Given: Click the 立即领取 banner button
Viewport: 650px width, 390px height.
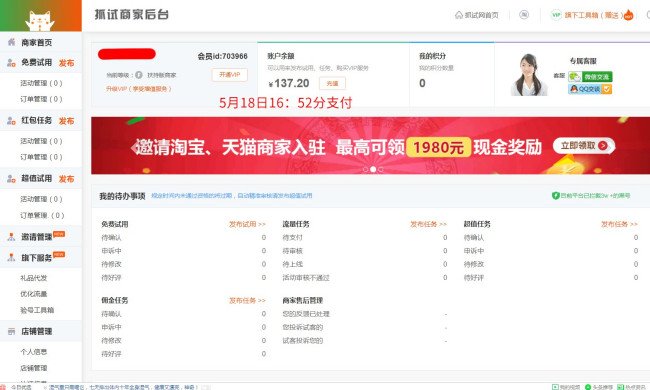Looking at the screenshot, I should pos(584,146).
